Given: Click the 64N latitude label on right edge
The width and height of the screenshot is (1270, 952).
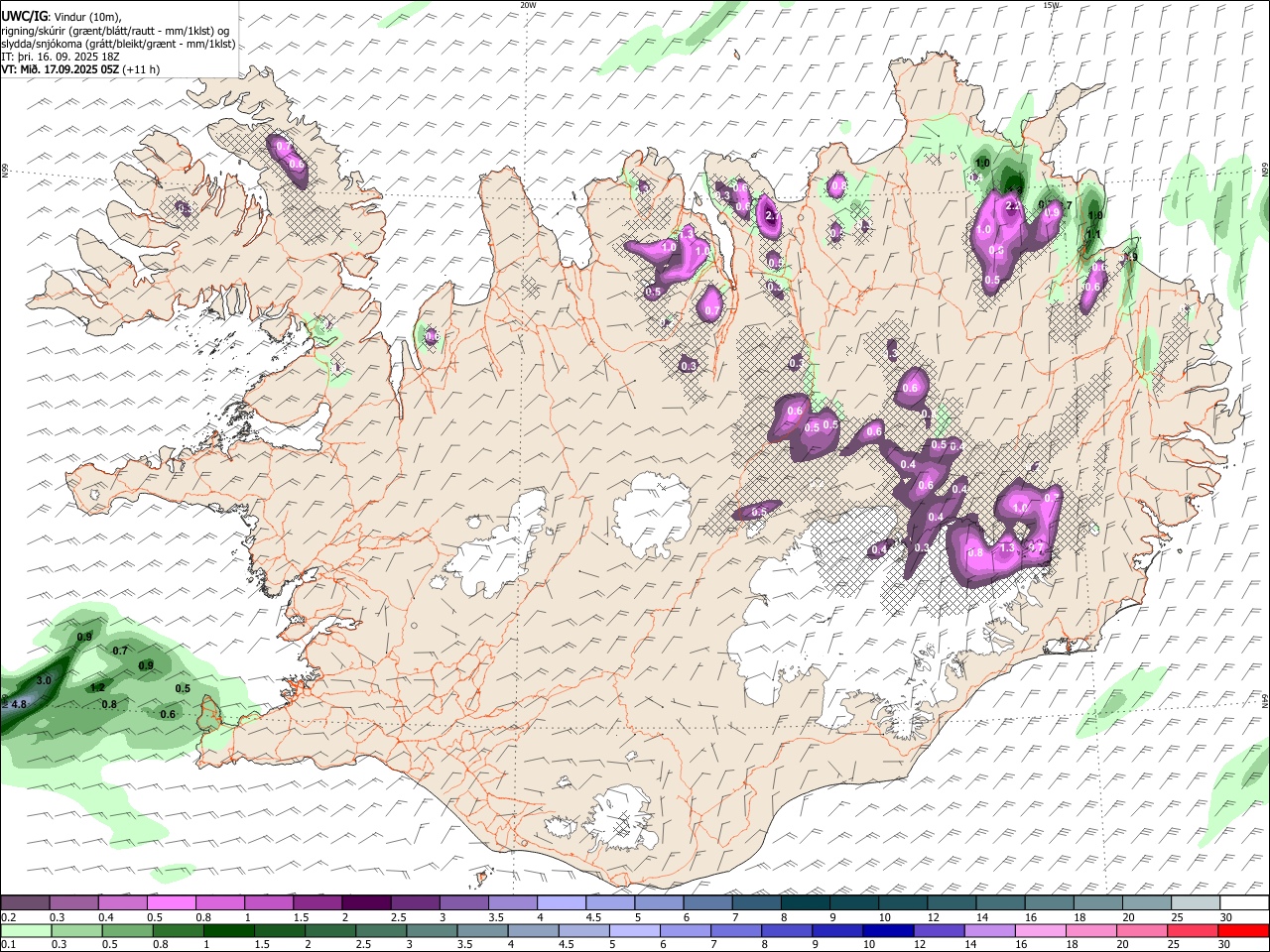Looking at the screenshot, I should (1265, 699).
